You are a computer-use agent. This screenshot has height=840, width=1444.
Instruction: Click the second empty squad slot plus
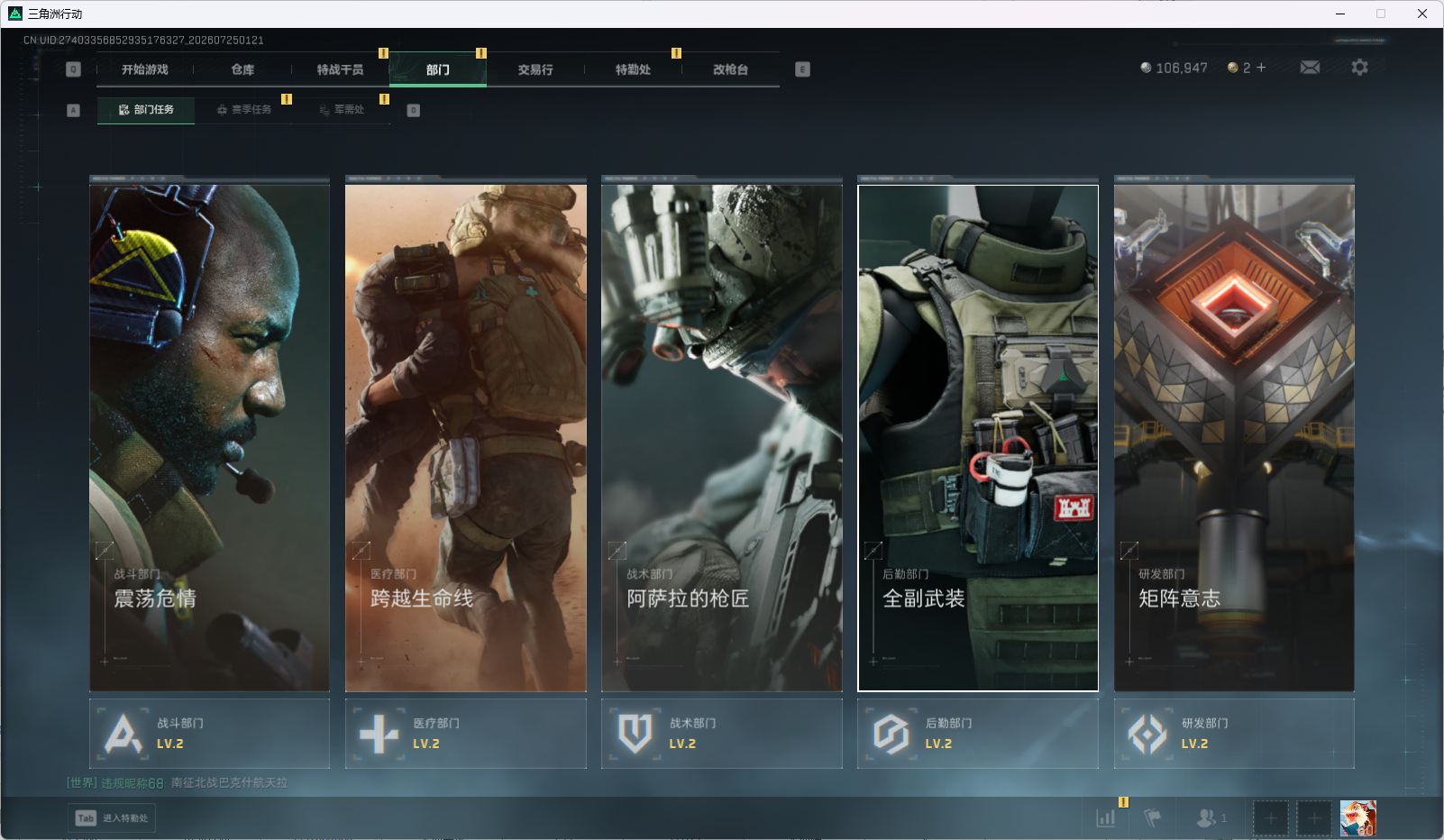(1314, 818)
